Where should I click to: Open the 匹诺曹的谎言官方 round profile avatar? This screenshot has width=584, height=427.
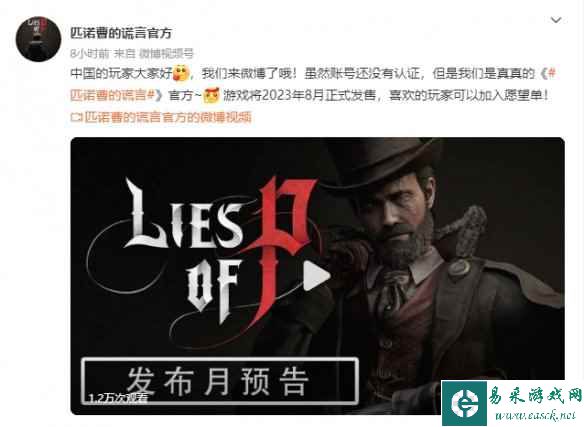pyautogui.click(x=38, y=39)
